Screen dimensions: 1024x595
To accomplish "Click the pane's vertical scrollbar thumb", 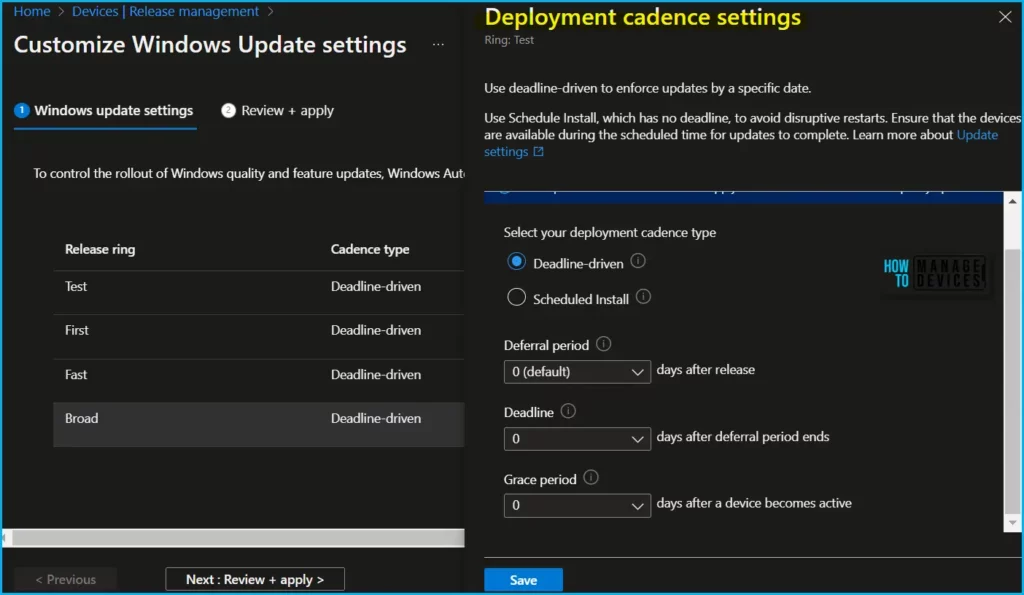I will click(1012, 382).
